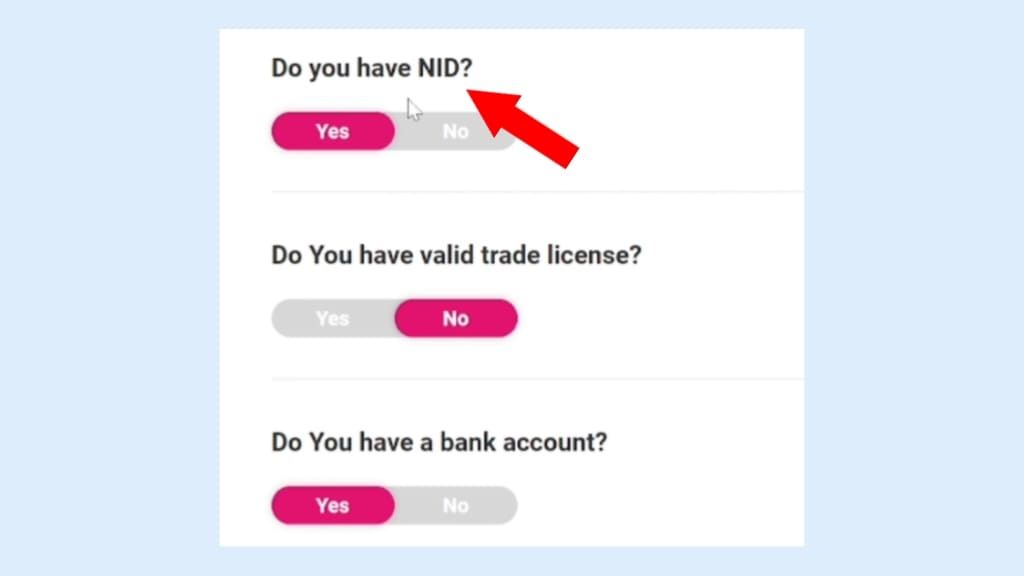Click the divider below the trade license section
1024x576 pixels.
tap(537, 379)
